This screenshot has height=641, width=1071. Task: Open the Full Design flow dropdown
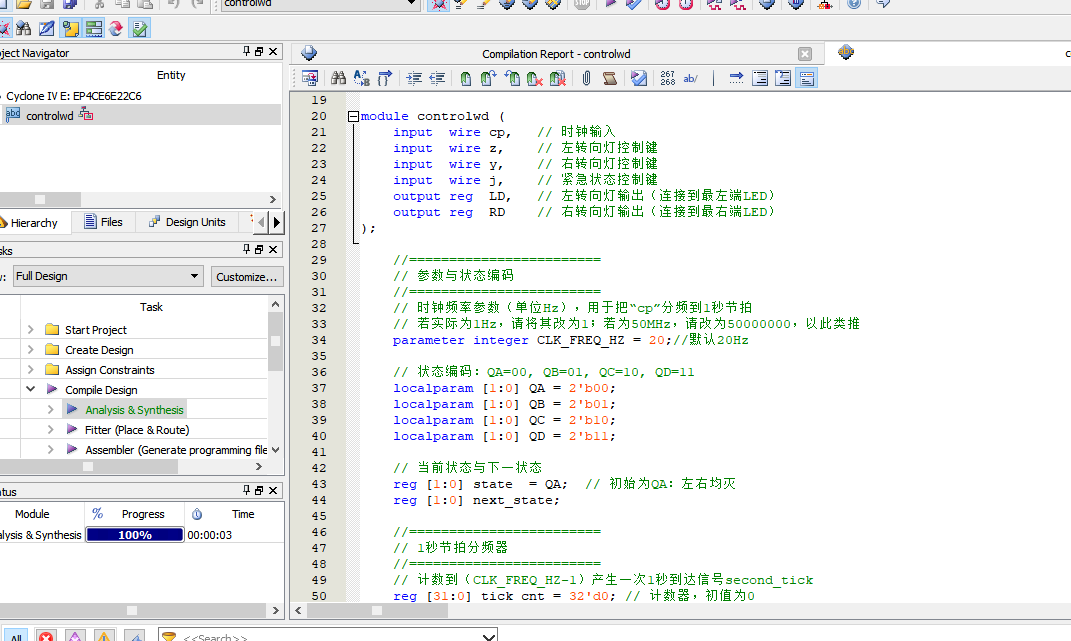click(x=109, y=276)
